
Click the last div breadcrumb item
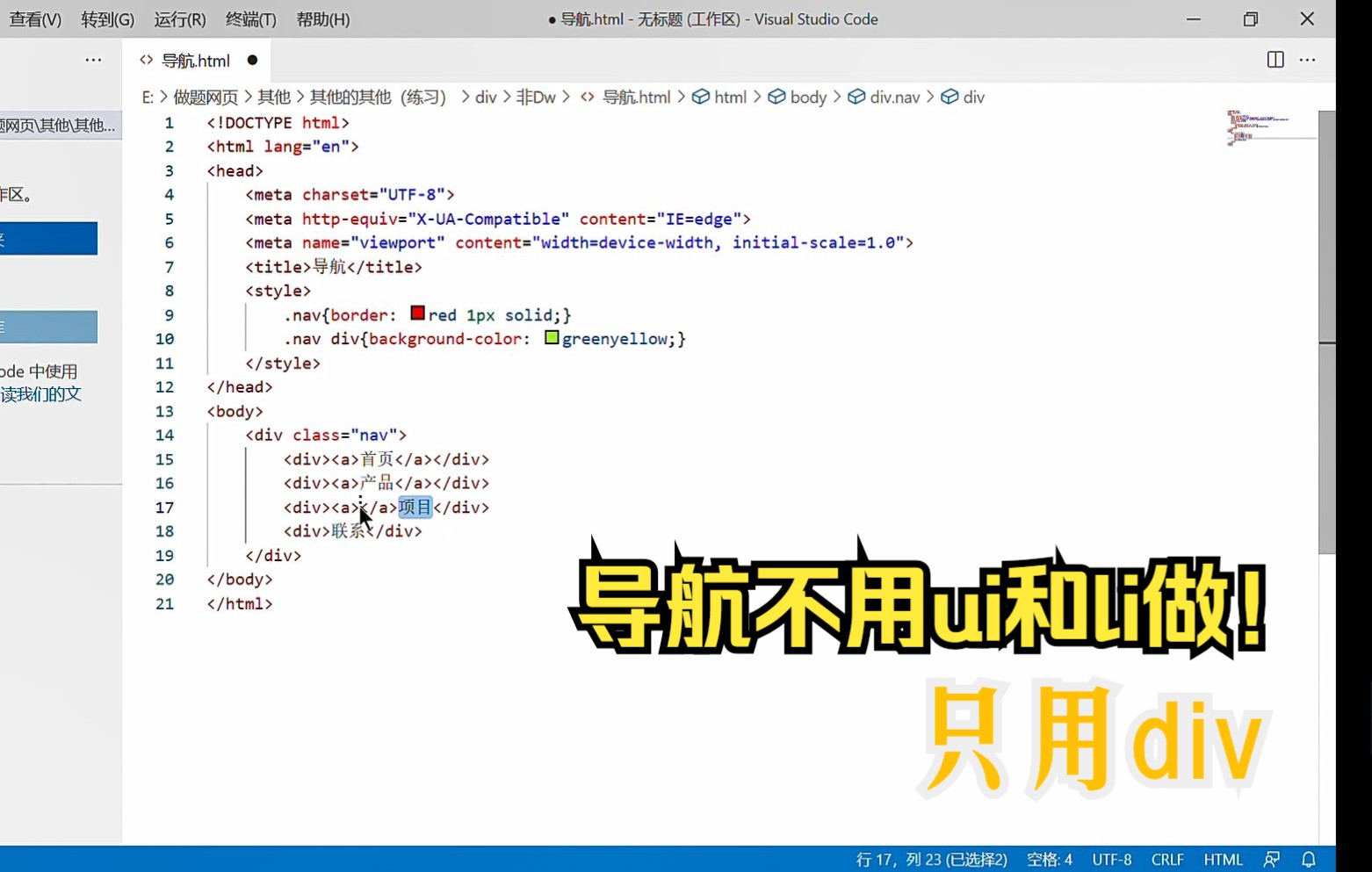coord(973,97)
